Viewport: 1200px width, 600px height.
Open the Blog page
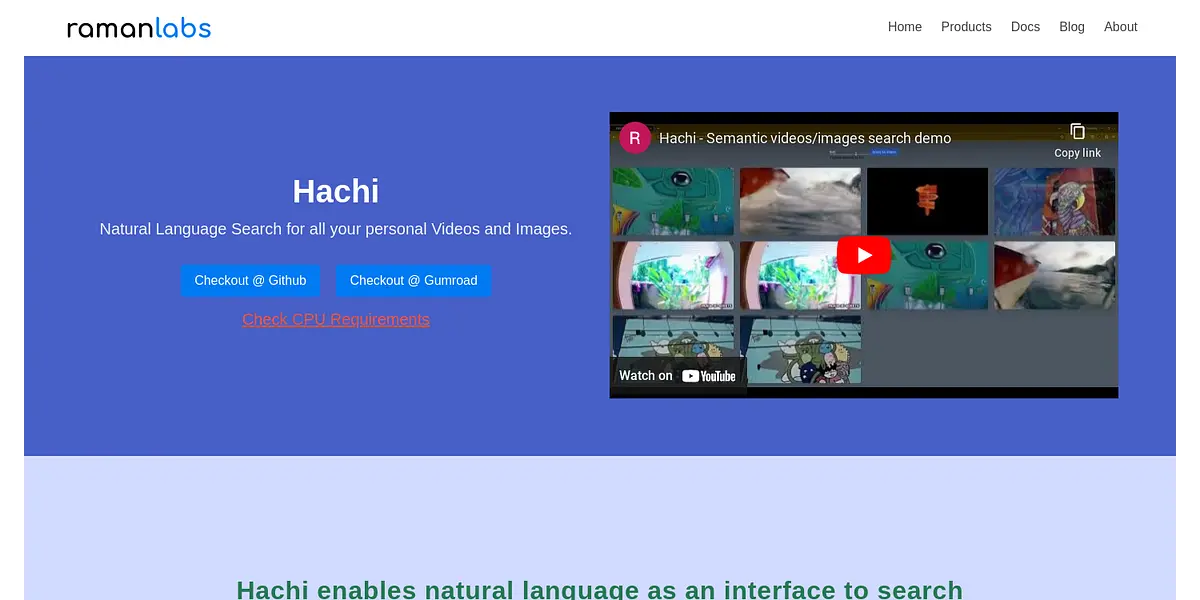[1072, 27]
